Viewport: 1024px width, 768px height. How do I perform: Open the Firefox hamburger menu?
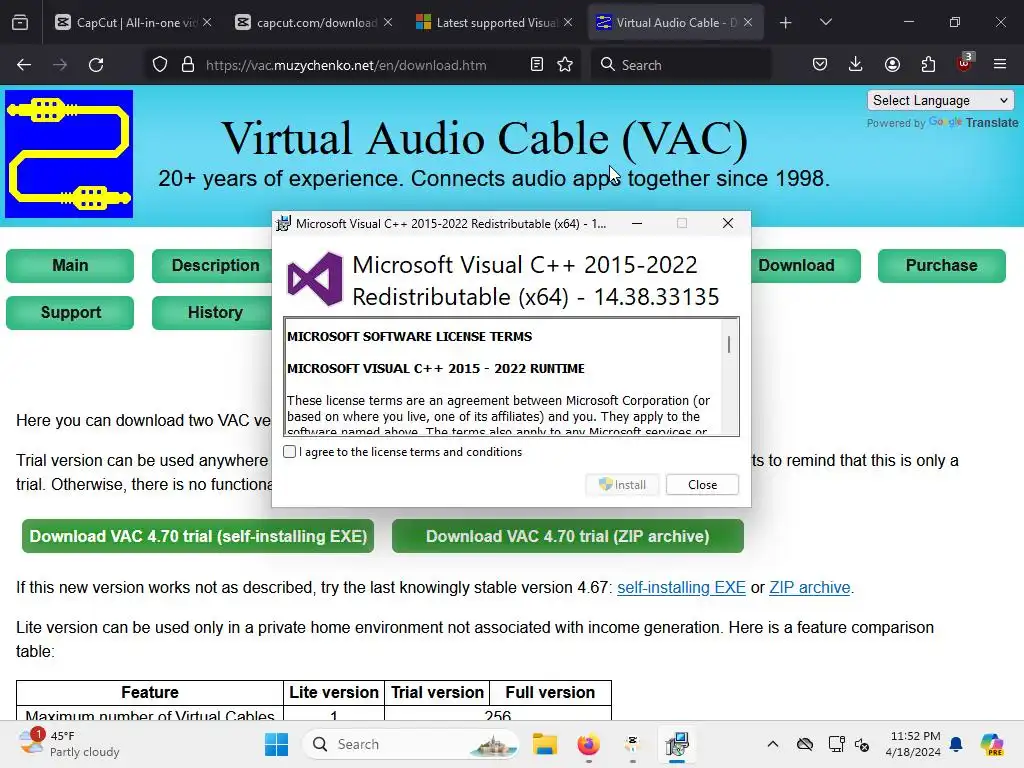1000,65
